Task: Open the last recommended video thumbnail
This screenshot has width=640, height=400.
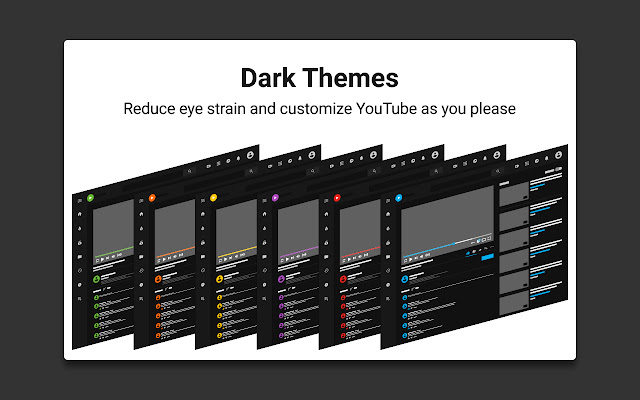Action: point(514,304)
